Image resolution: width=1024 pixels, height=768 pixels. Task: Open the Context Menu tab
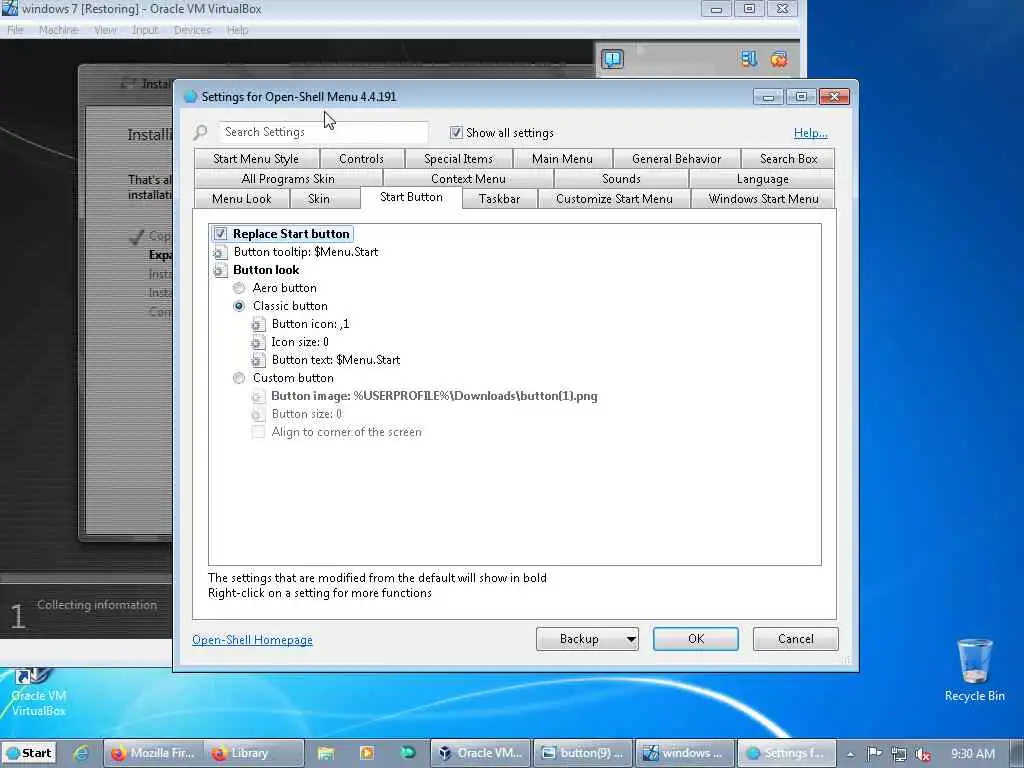(x=468, y=179)
